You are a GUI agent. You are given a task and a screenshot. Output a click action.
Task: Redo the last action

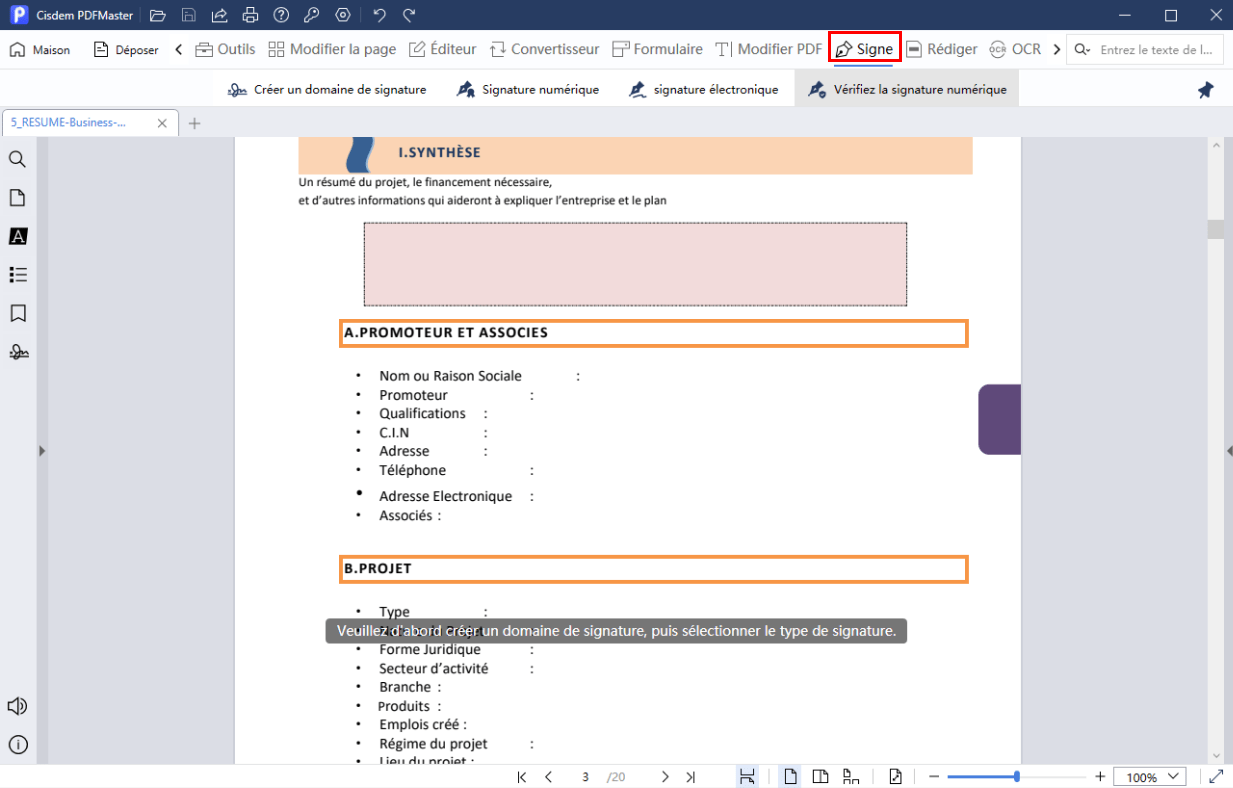(409, 15)
